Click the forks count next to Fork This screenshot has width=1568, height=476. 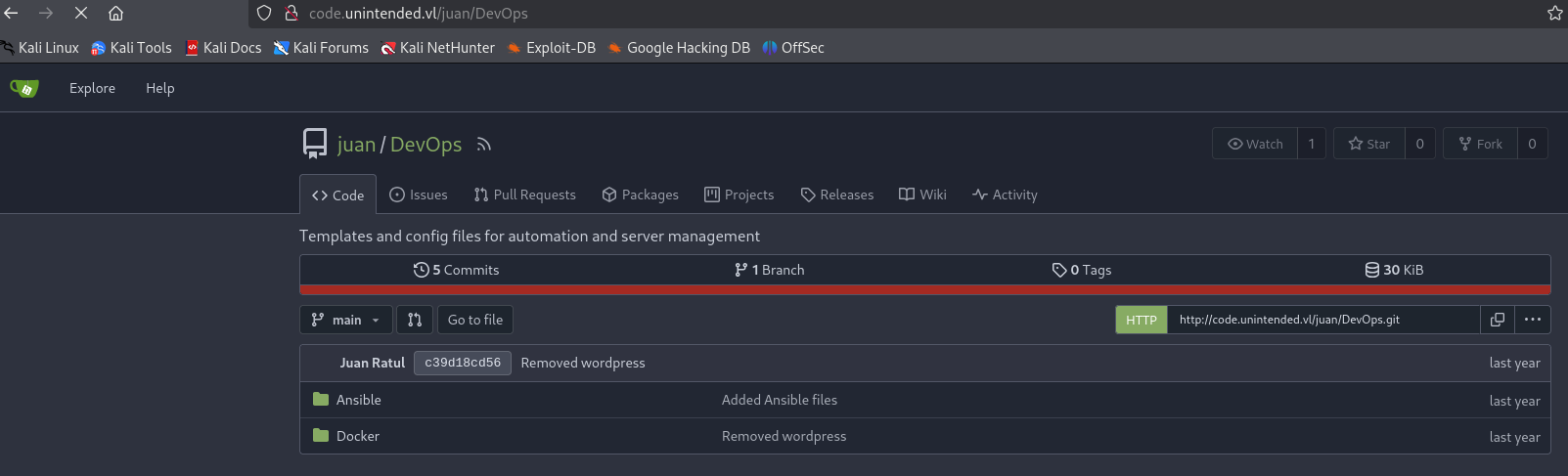coord(1532,144)
